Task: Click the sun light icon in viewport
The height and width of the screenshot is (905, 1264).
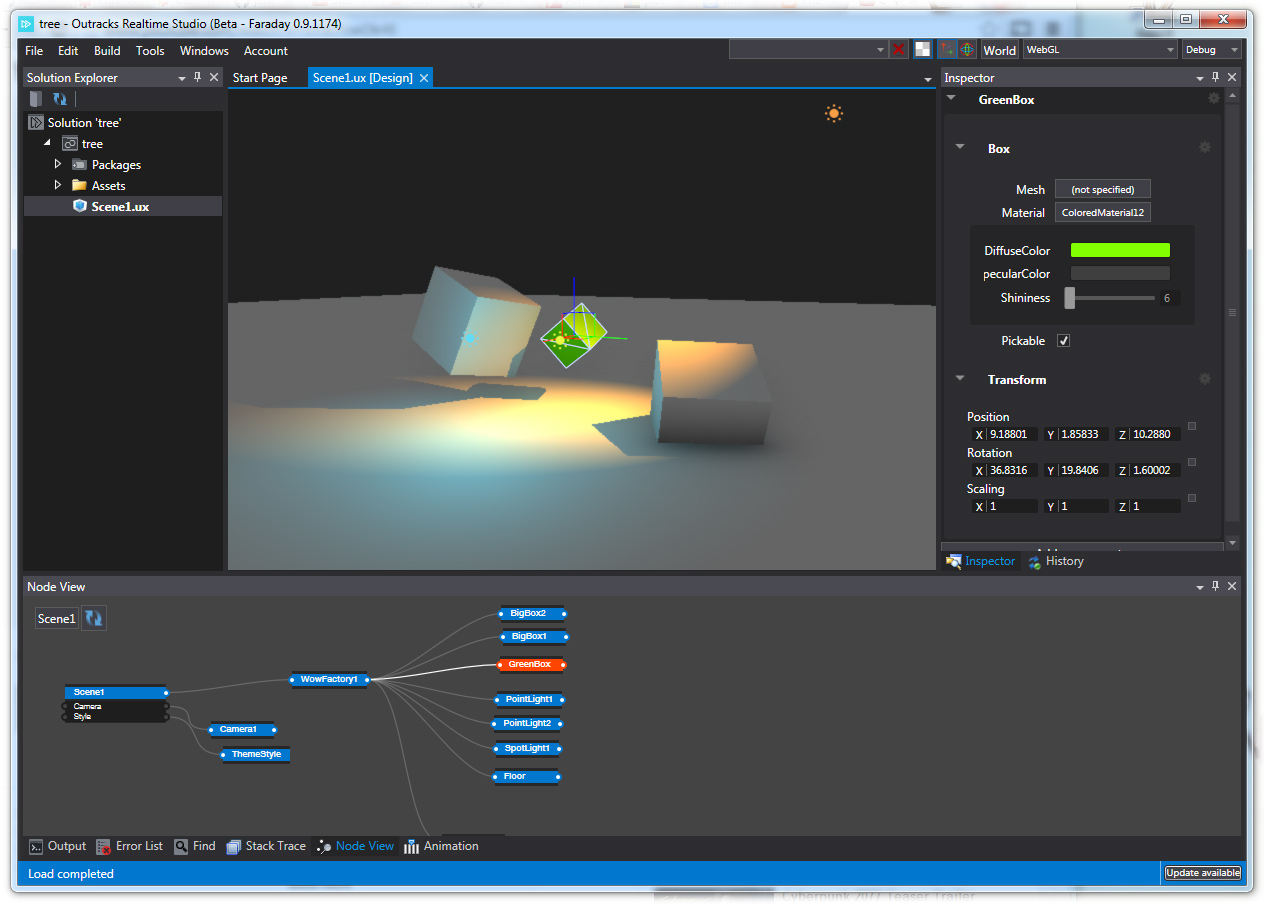Action: (834, 114)
